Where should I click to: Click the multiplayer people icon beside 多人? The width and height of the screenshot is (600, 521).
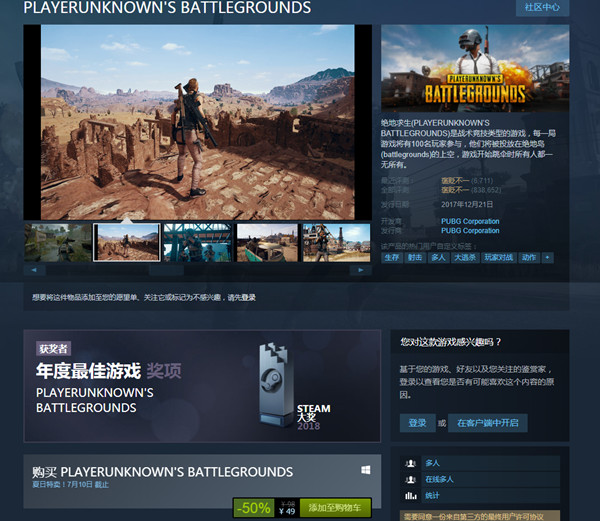point(411,463)
